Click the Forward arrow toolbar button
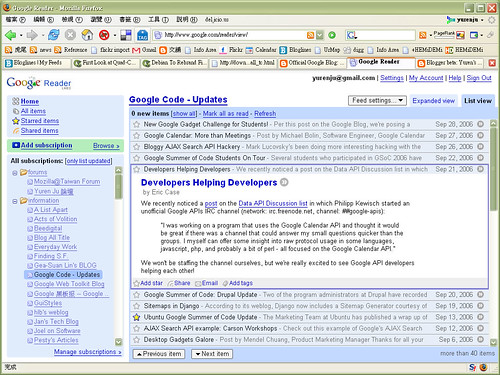500x375 pixels. (32, 35)
